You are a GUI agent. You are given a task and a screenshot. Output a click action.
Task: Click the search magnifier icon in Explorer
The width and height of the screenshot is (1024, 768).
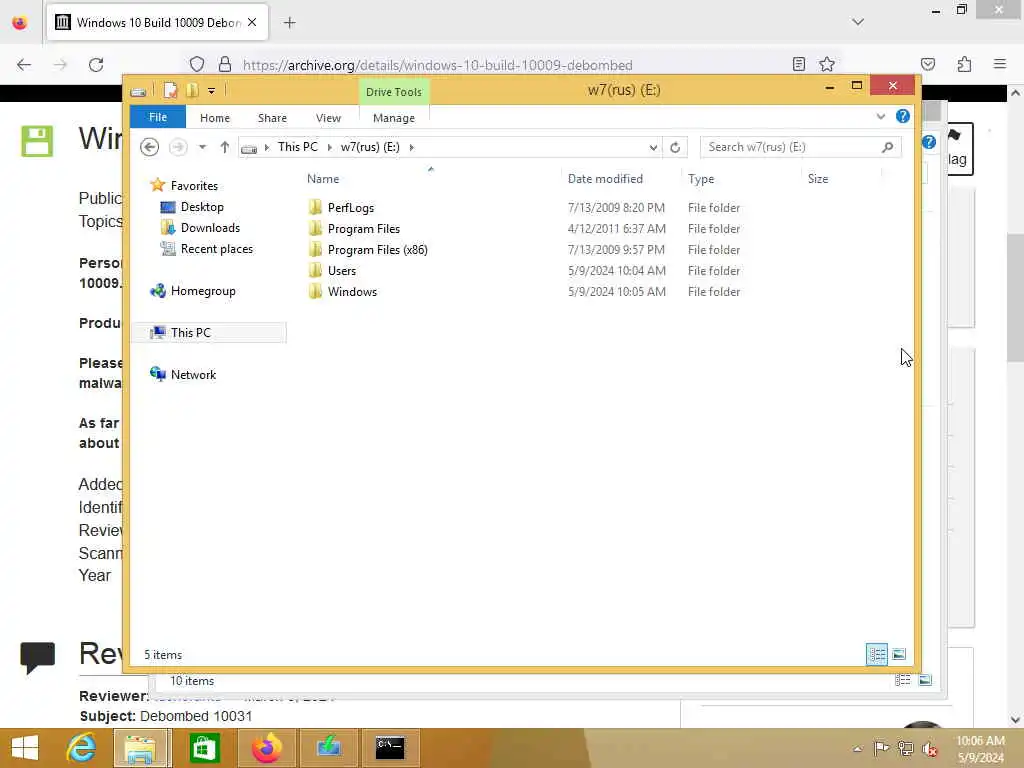coord(888,147)
